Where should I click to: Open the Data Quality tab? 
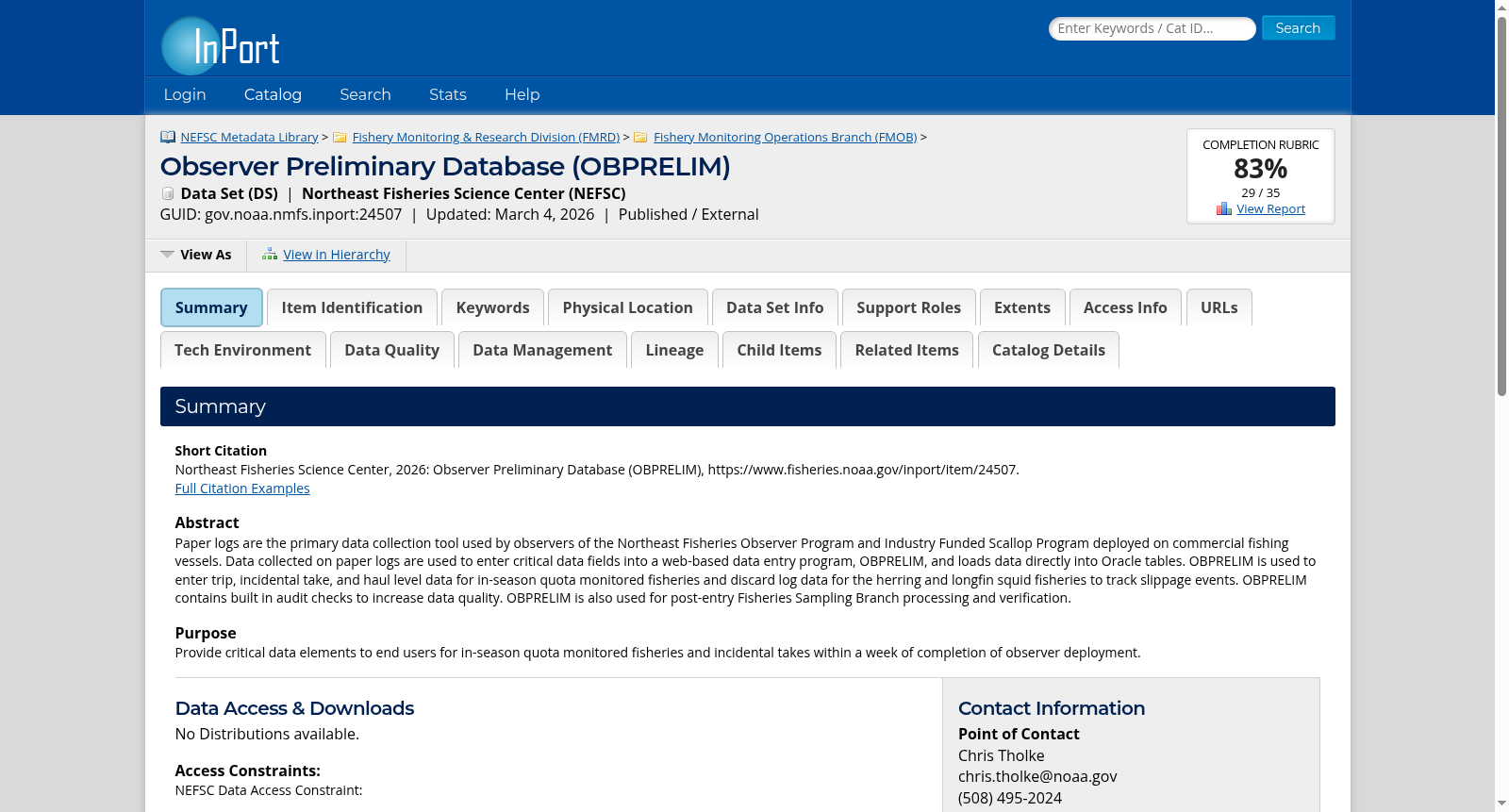392,350
